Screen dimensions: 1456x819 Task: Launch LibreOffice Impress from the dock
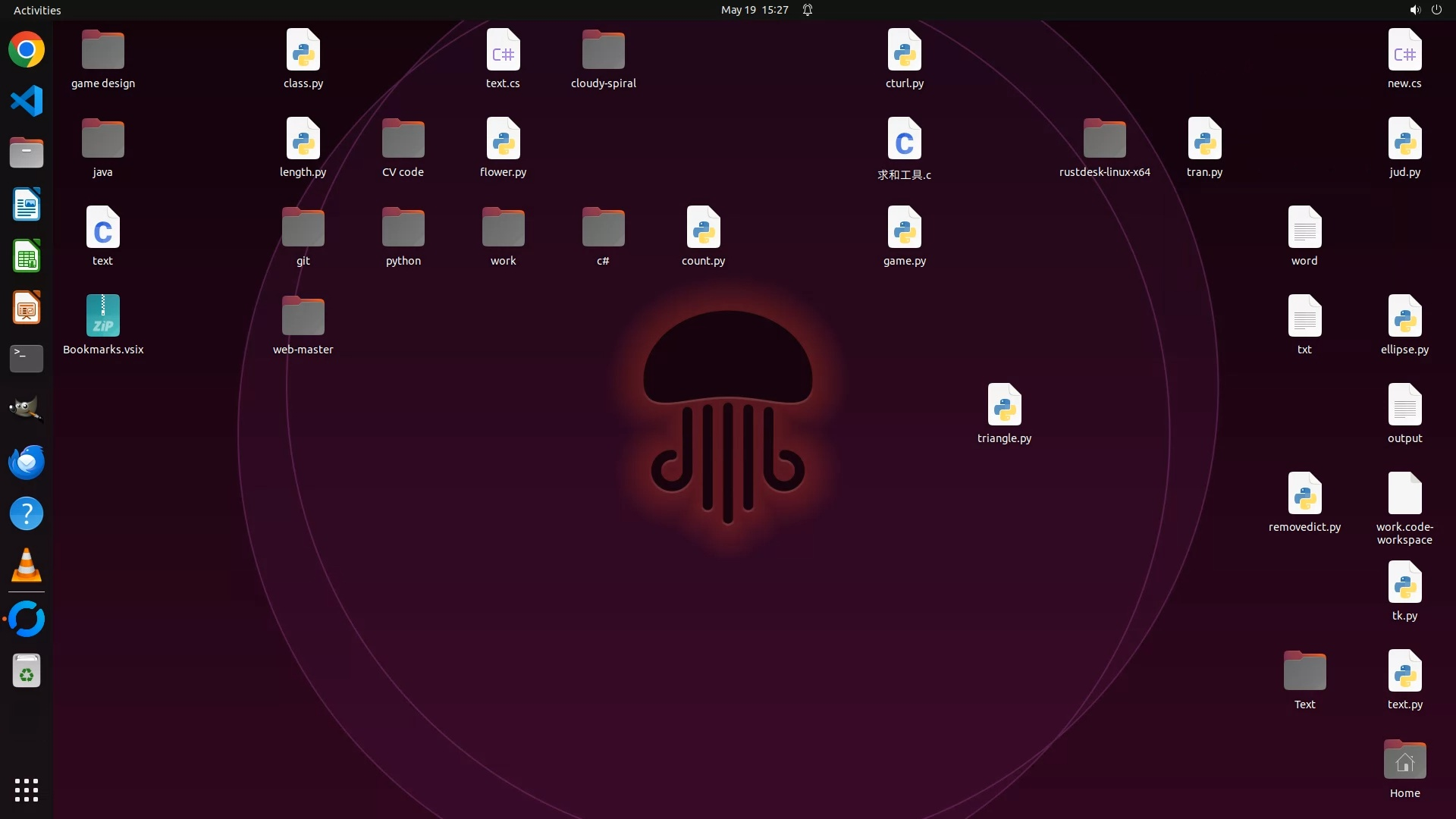click(x=27, y=308)
